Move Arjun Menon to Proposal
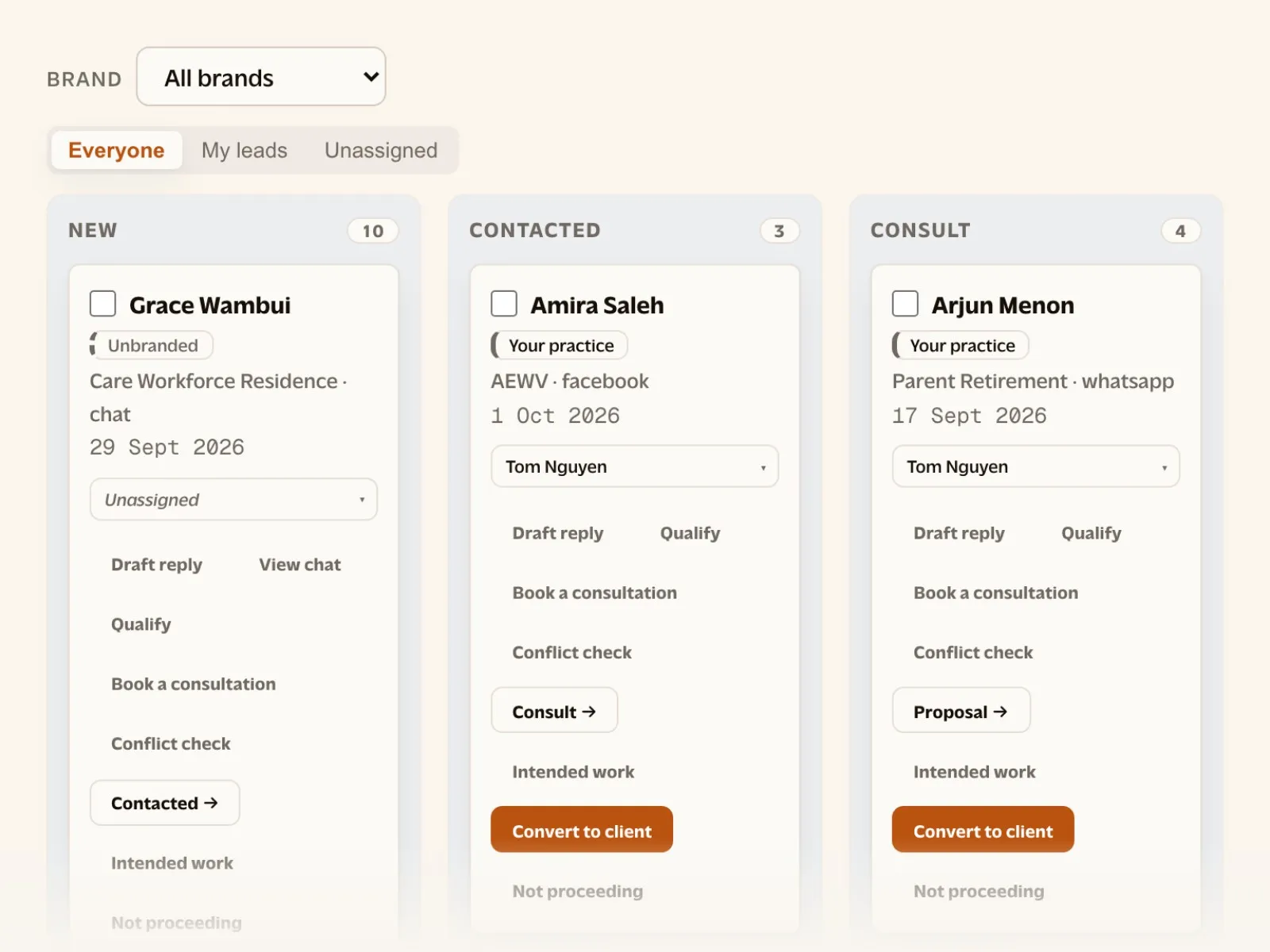 pos(961,712)
